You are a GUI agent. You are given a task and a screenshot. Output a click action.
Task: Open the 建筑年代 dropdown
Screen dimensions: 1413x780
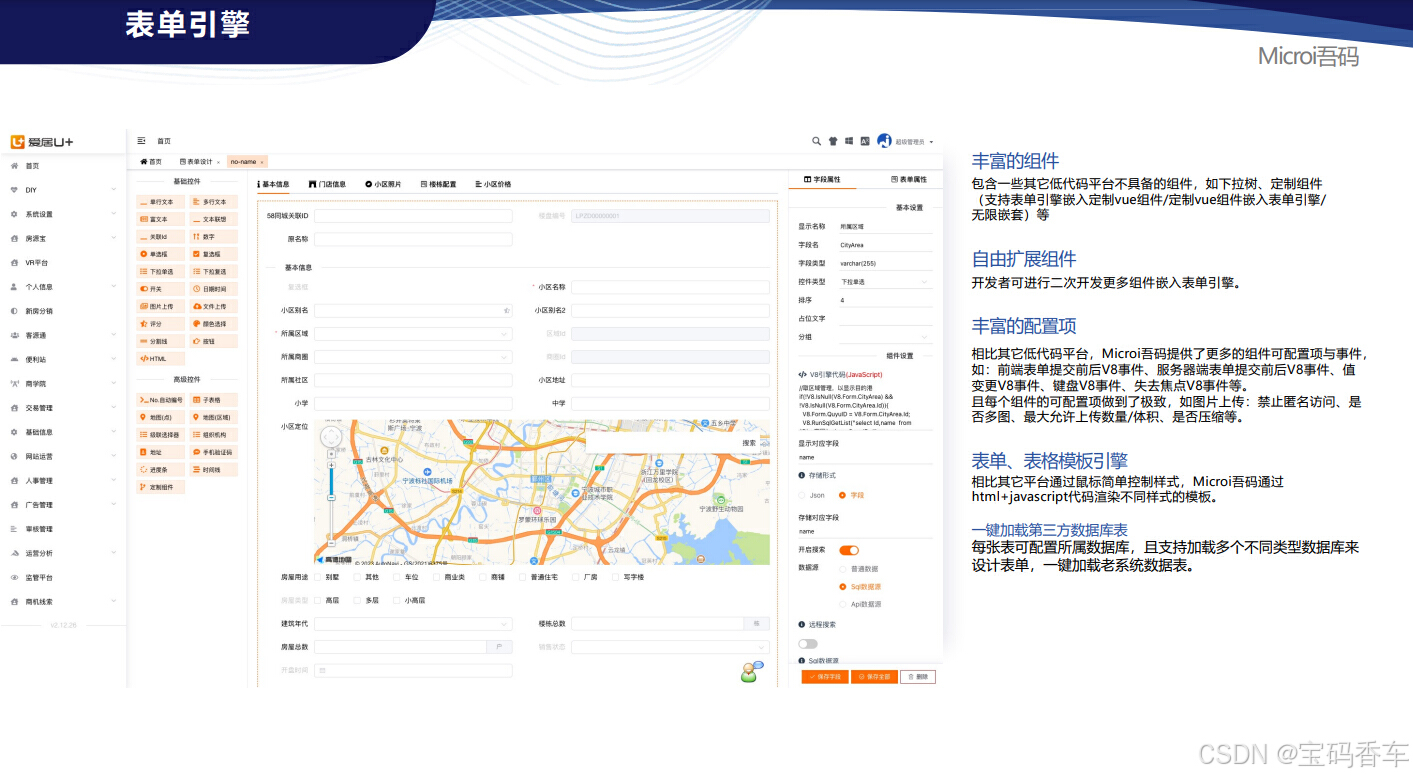coord(413,624)
